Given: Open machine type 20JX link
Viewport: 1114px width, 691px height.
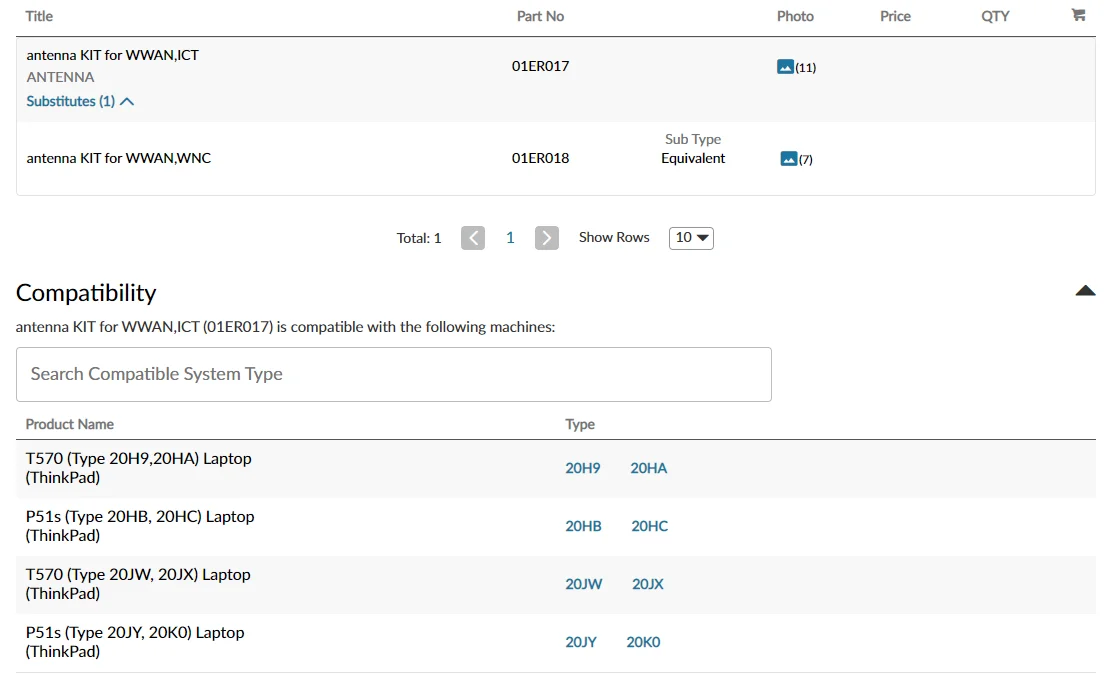Looking at the screenshot, I should (648, 584).
